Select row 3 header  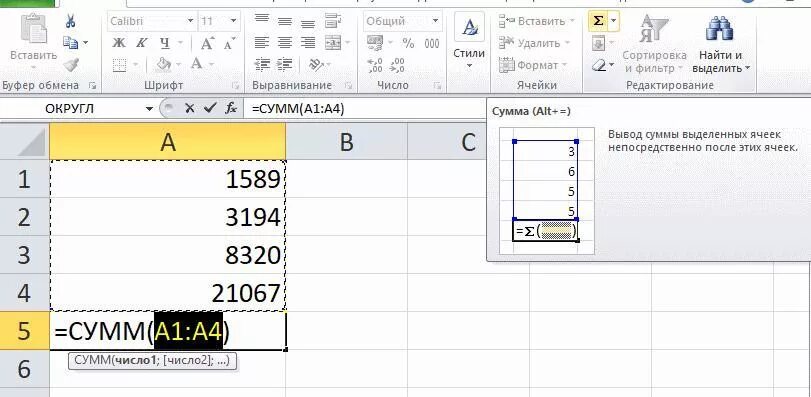point(24,255)
